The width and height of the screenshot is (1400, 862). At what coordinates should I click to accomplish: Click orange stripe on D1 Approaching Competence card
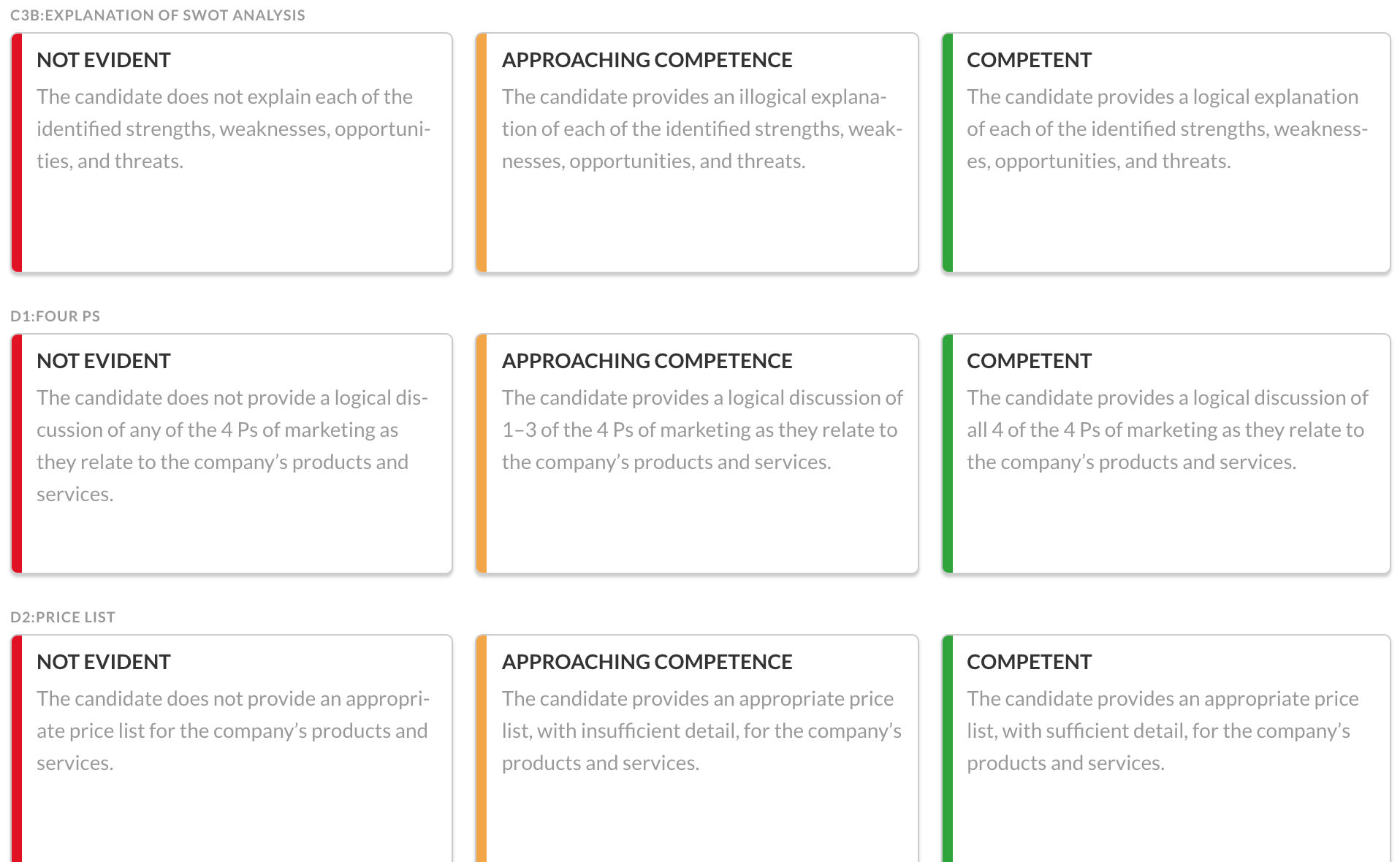click(x=482, y=454)
